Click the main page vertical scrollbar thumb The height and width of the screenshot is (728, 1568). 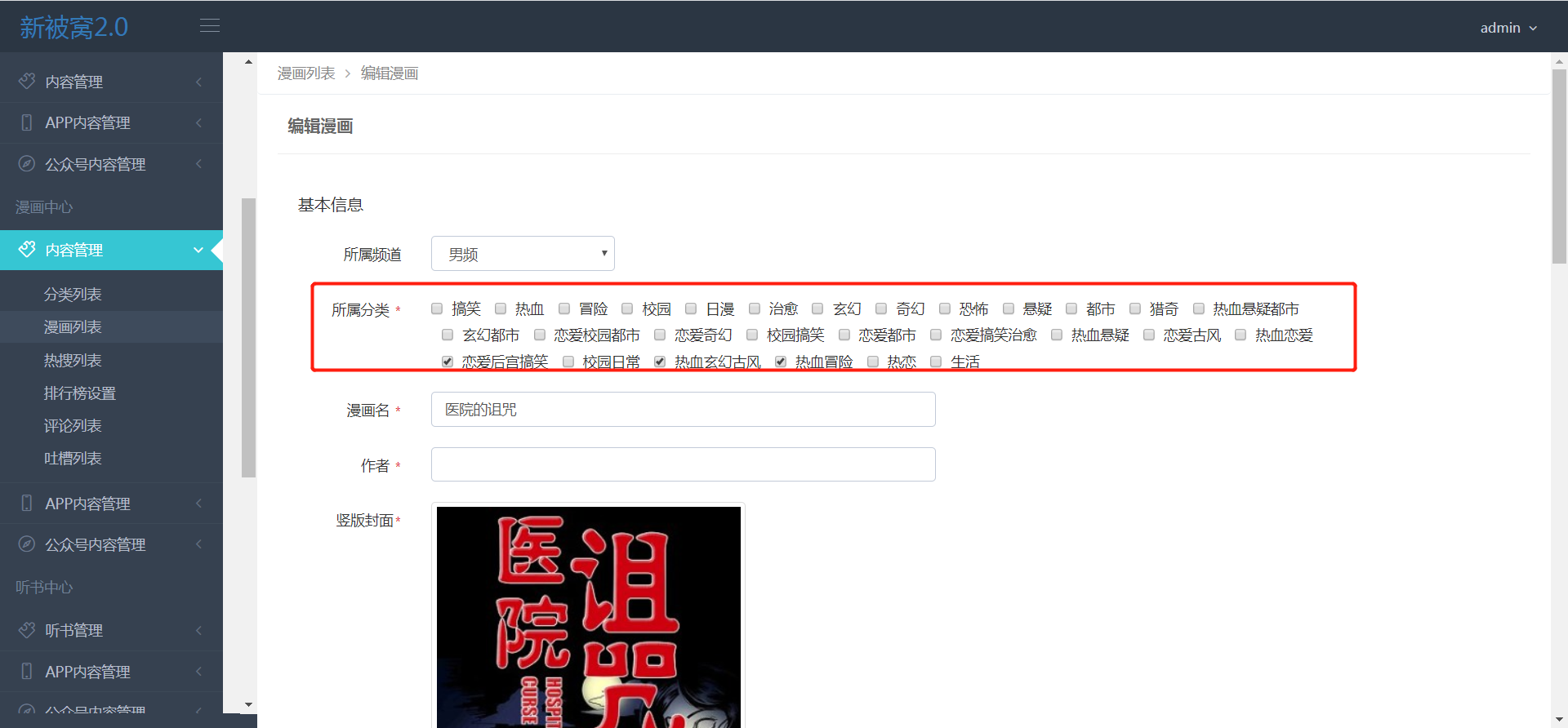1560,166
